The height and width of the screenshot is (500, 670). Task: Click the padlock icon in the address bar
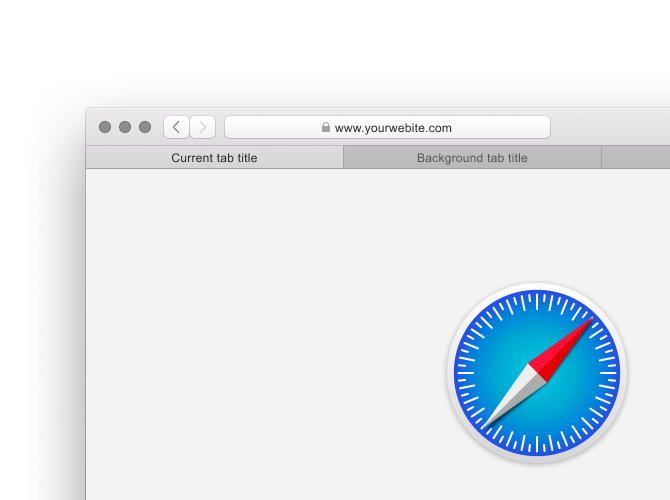coord(326,127)
